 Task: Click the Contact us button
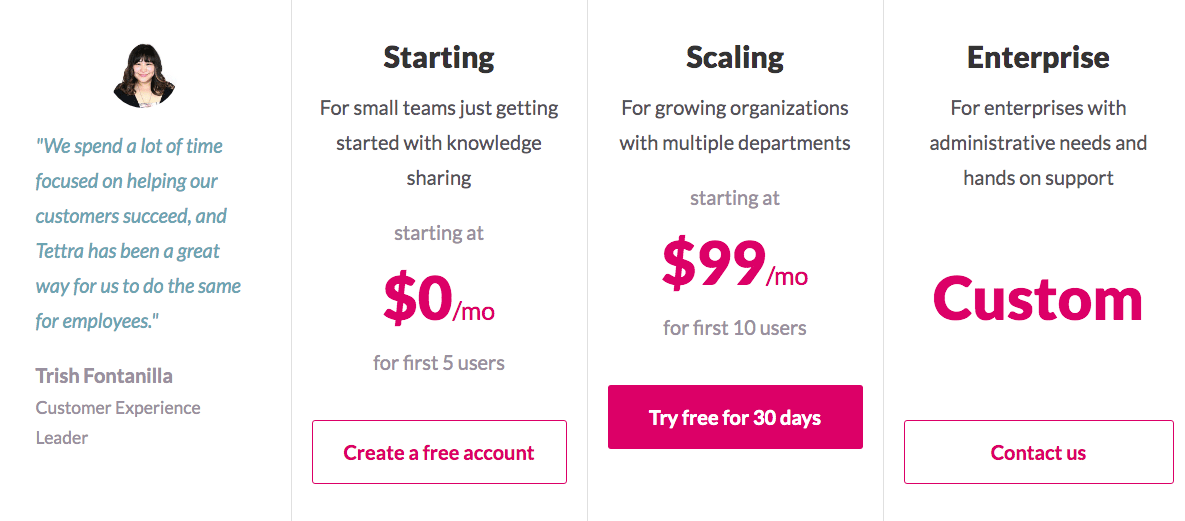click(1038, 452)
